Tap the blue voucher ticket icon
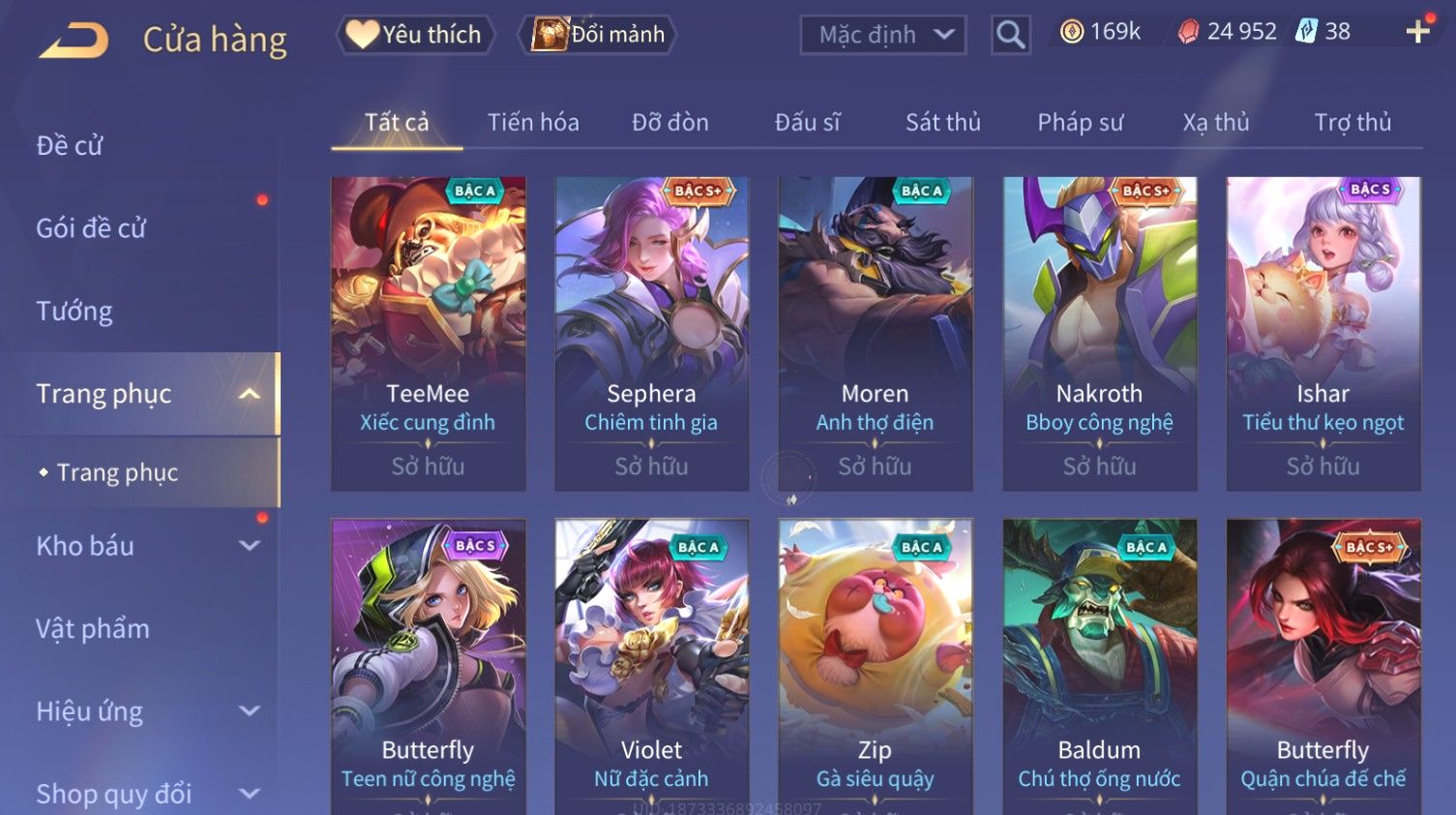 coord(1307,31)
